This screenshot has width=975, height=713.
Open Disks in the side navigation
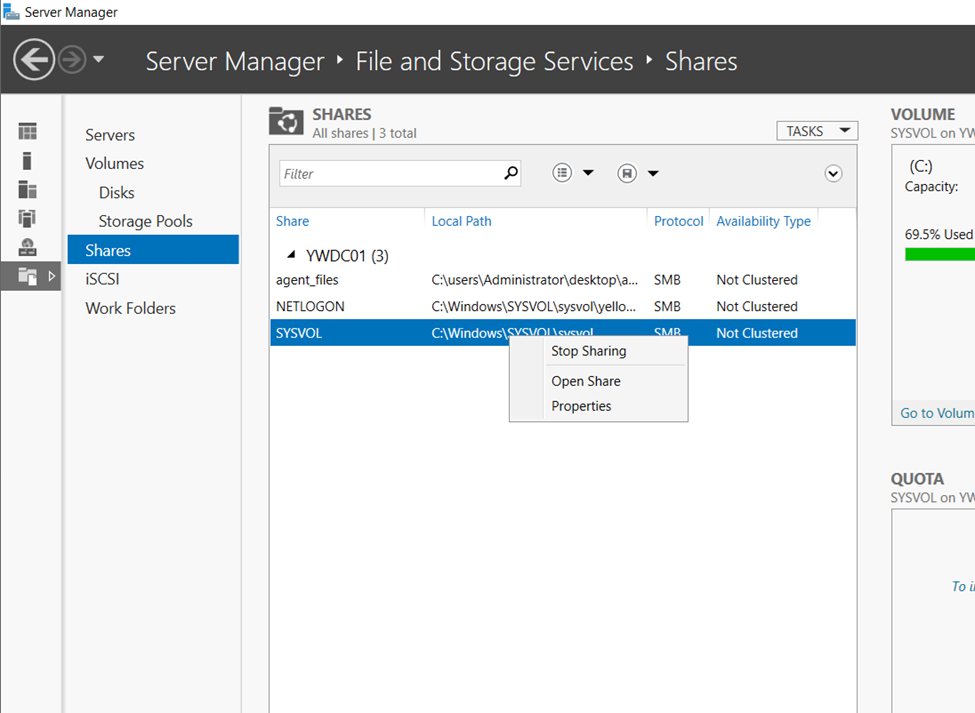(116, 193)
